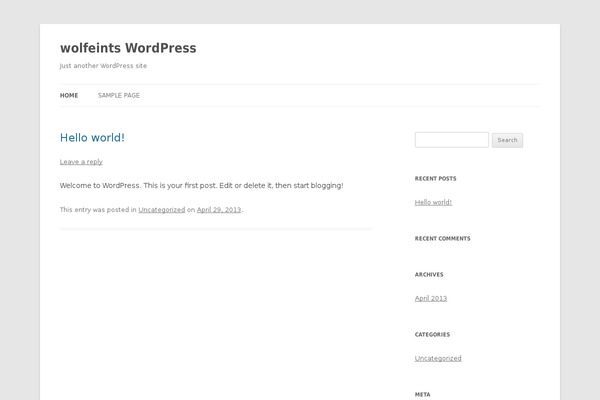Open the Hello world! post title

coord(92,138)
